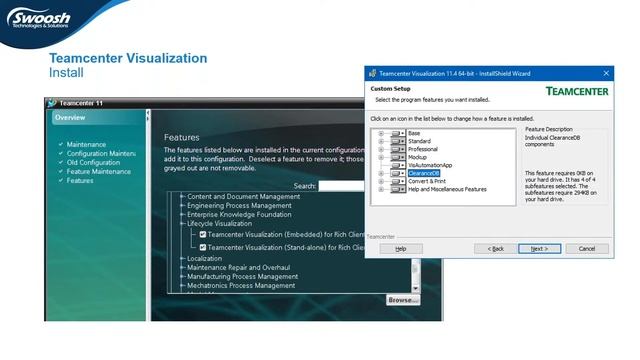Open the Standard feature install-state icon

coord(397,141)
